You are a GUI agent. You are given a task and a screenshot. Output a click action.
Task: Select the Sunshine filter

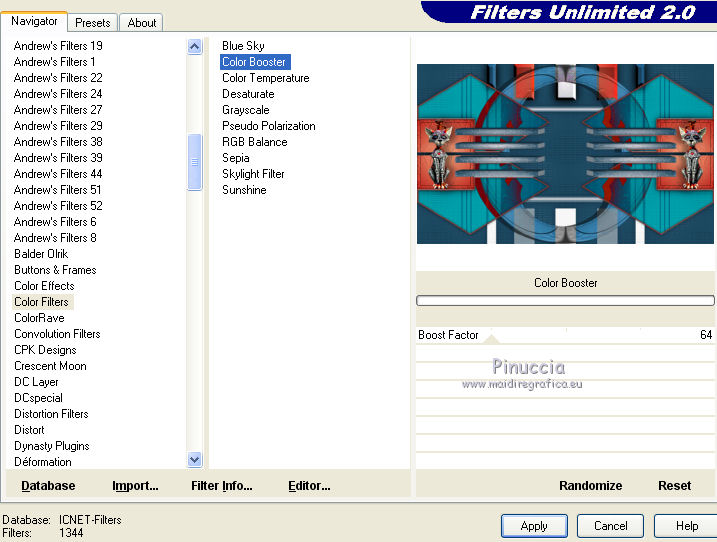(x=244, y=190)
